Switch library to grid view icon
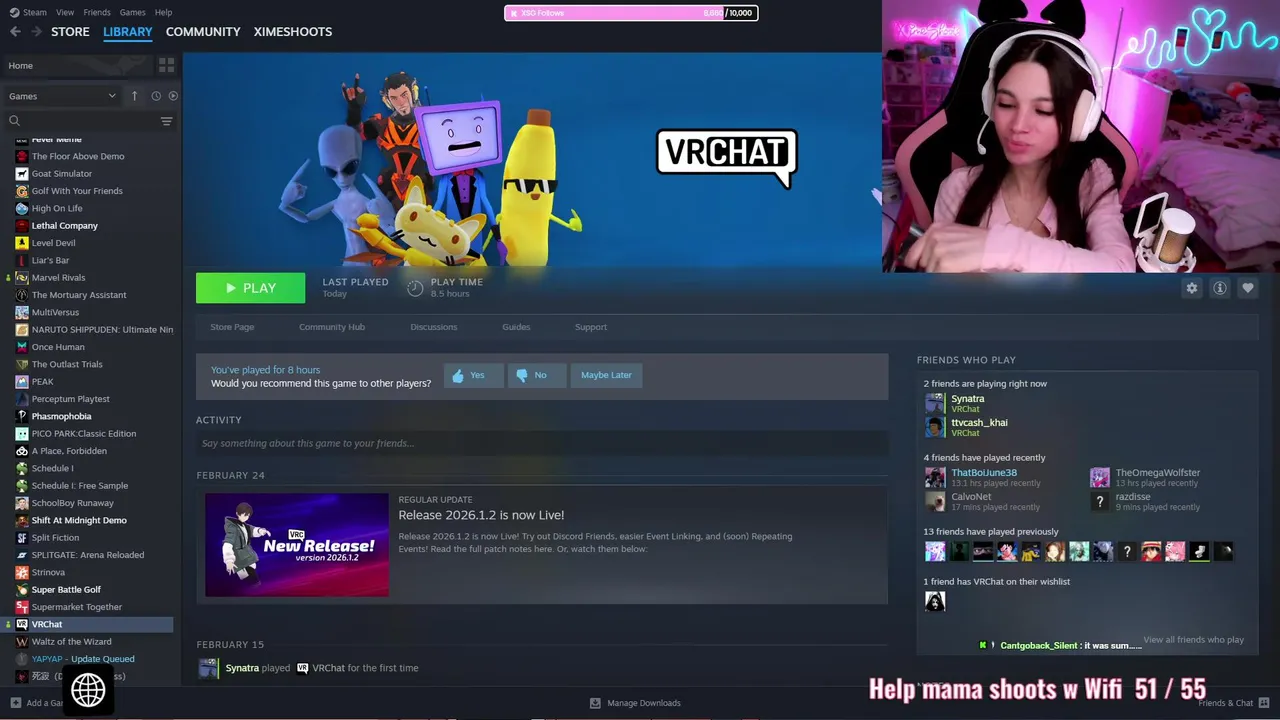The height and width of the screenshot is (720, 1280). pos(166,65)
